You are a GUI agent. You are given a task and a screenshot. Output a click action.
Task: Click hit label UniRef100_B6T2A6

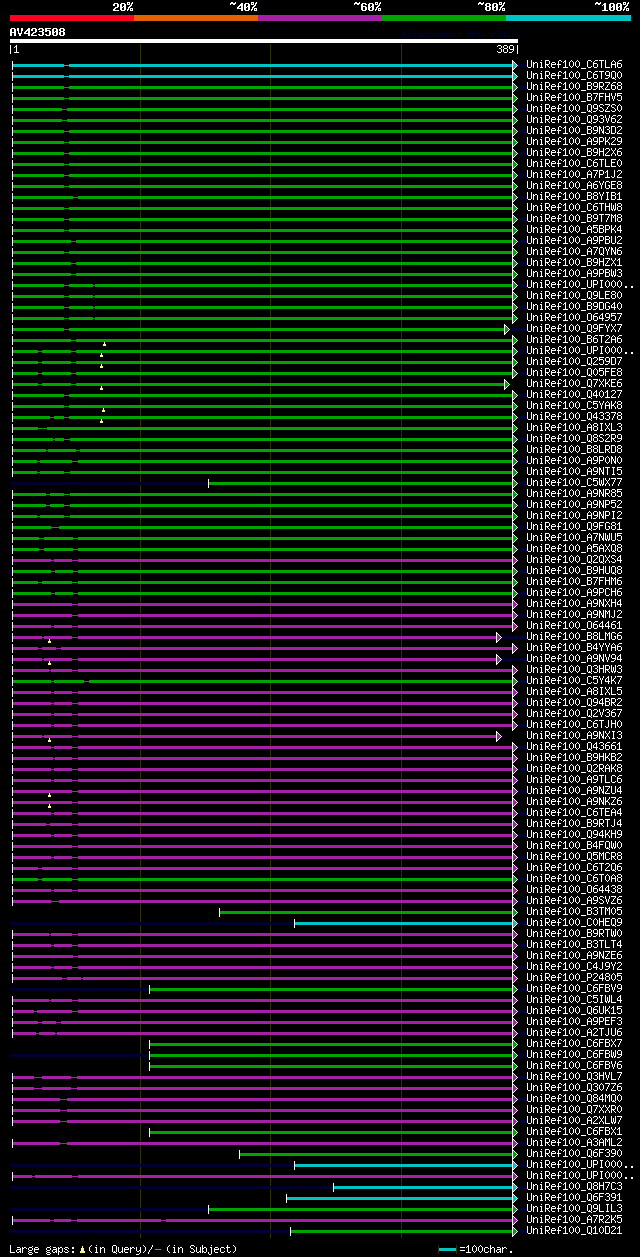click(x=574, y=339)
